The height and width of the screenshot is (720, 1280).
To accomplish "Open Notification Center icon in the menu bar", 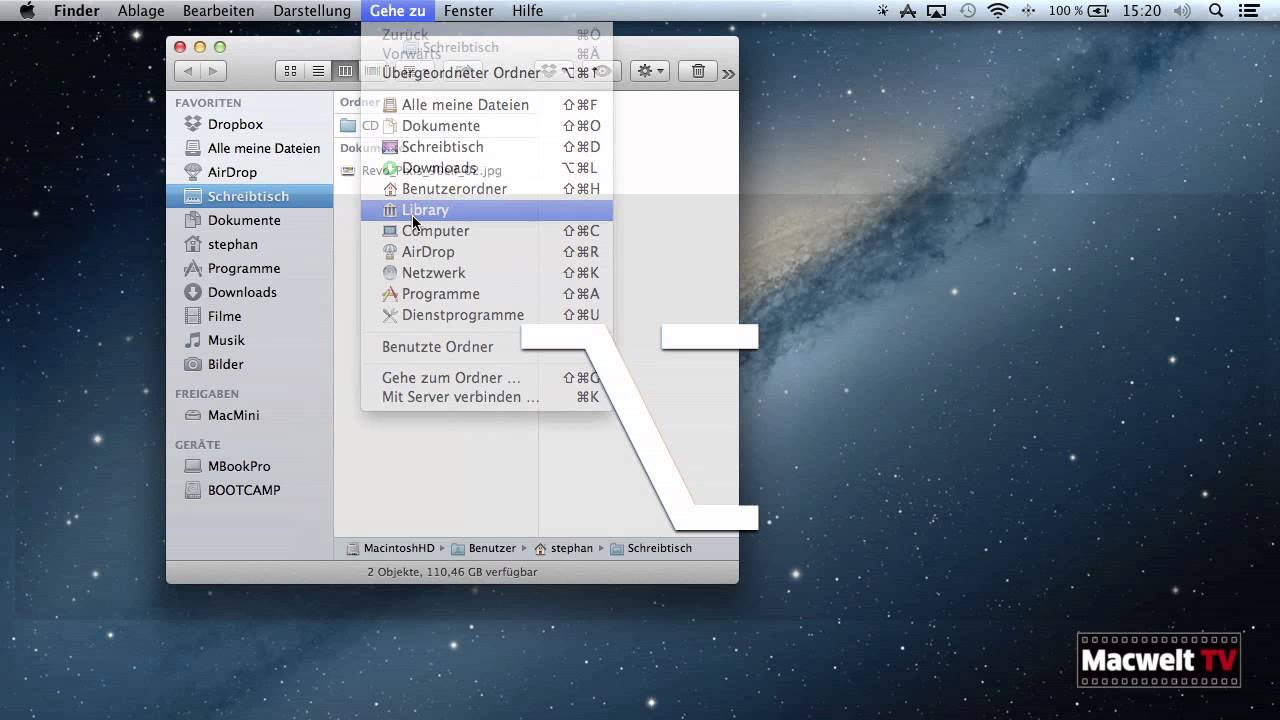I will (1250, 11).
